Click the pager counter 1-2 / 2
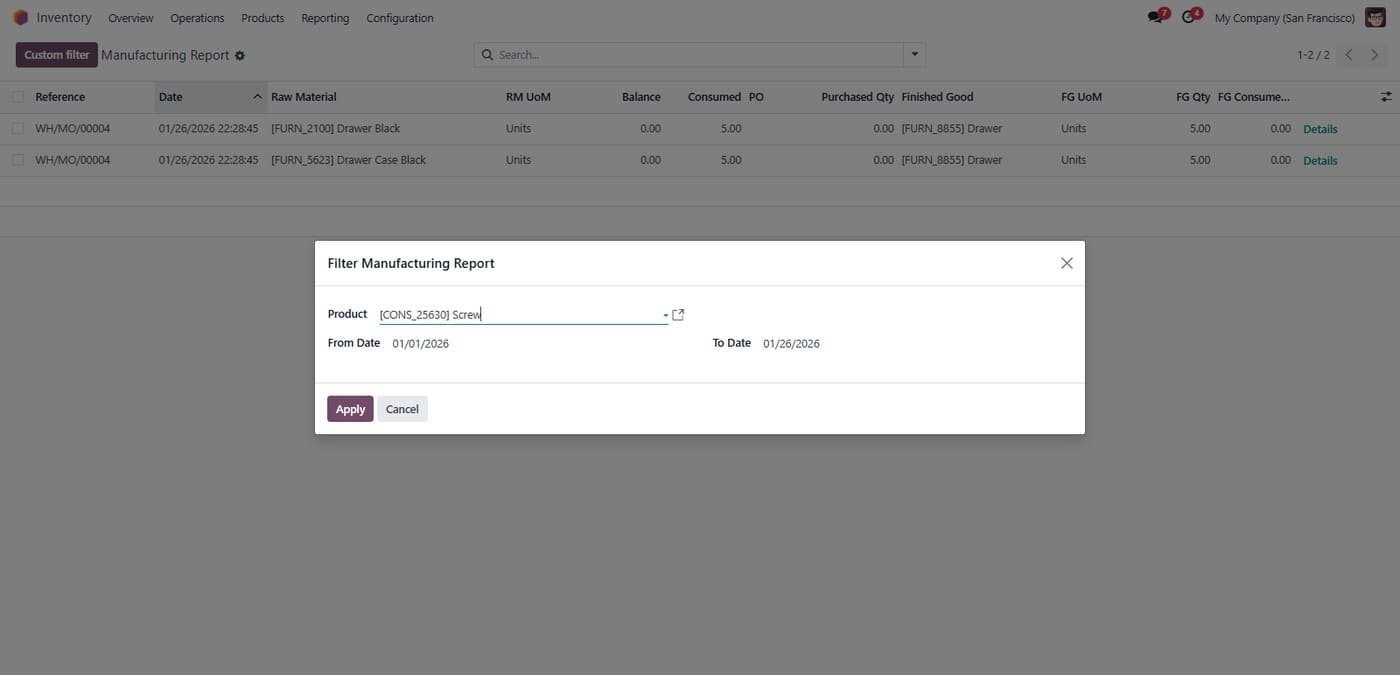 tap(1313, 55)
